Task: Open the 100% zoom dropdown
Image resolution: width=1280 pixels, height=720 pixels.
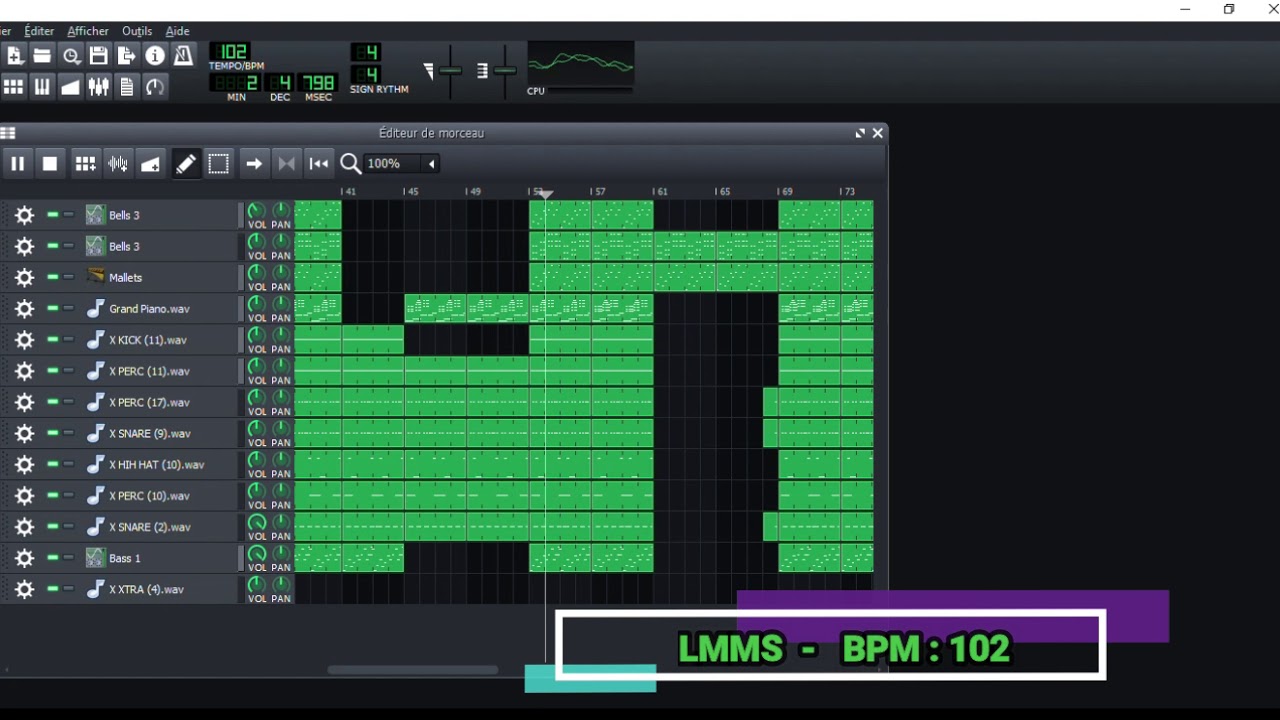Action: pos(402,164)
